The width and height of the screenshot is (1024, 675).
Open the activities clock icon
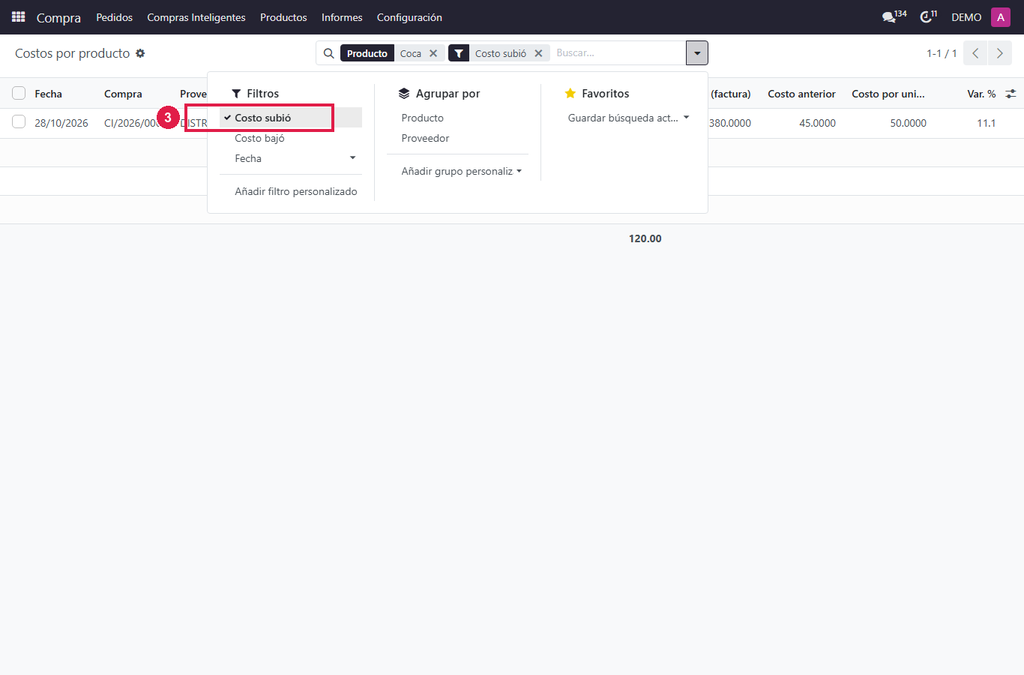pos(928,17)
